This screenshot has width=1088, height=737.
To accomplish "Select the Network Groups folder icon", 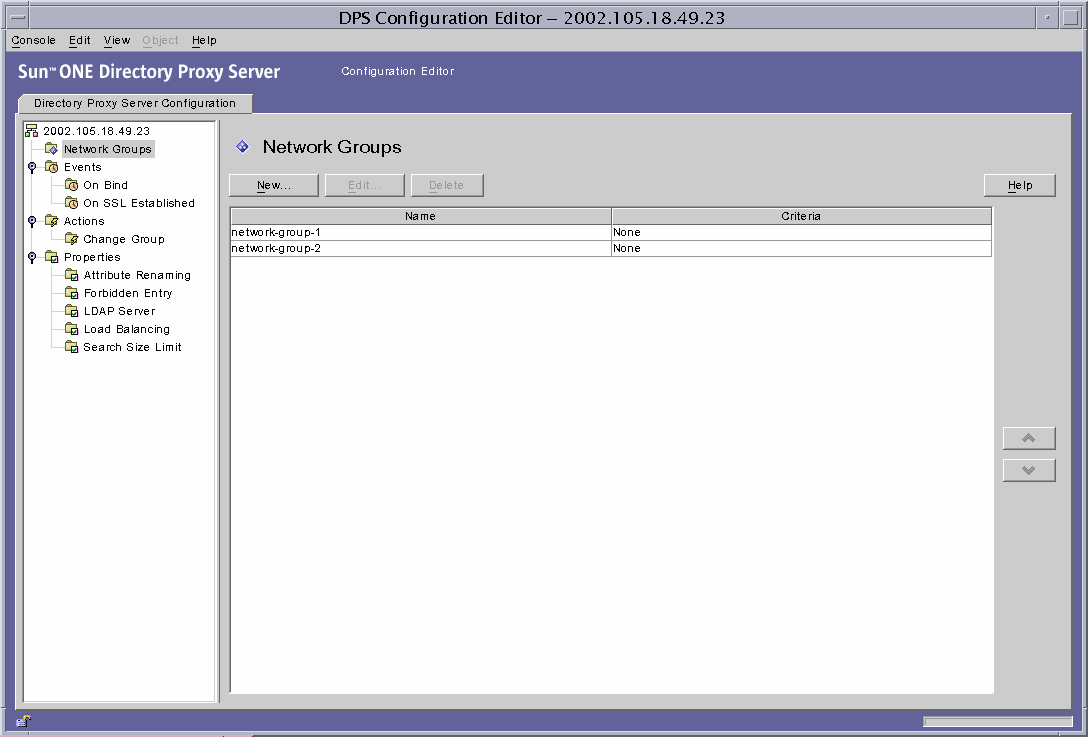I will click(52, 148).
